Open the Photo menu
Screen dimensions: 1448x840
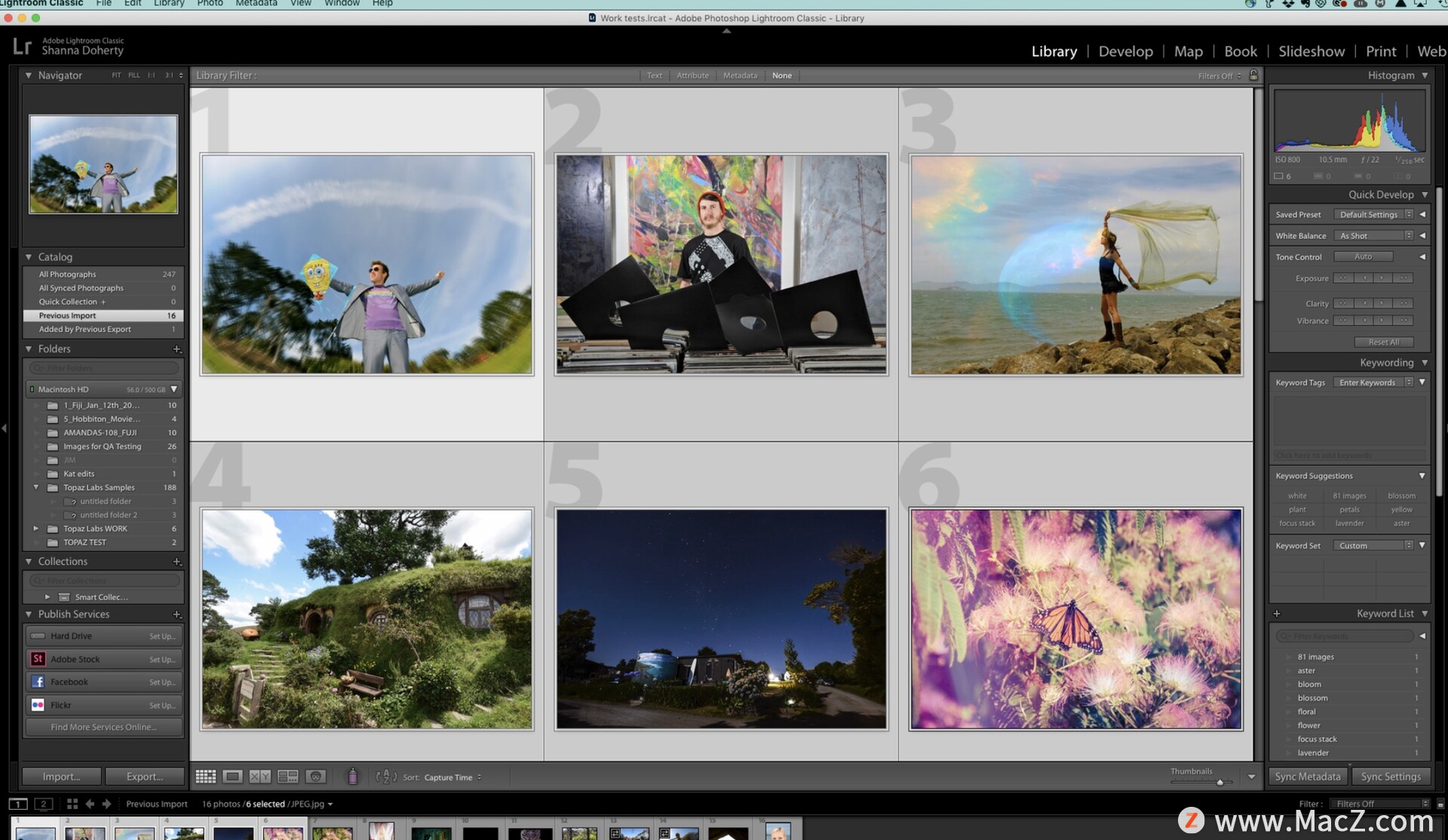[x=210, y=4]
